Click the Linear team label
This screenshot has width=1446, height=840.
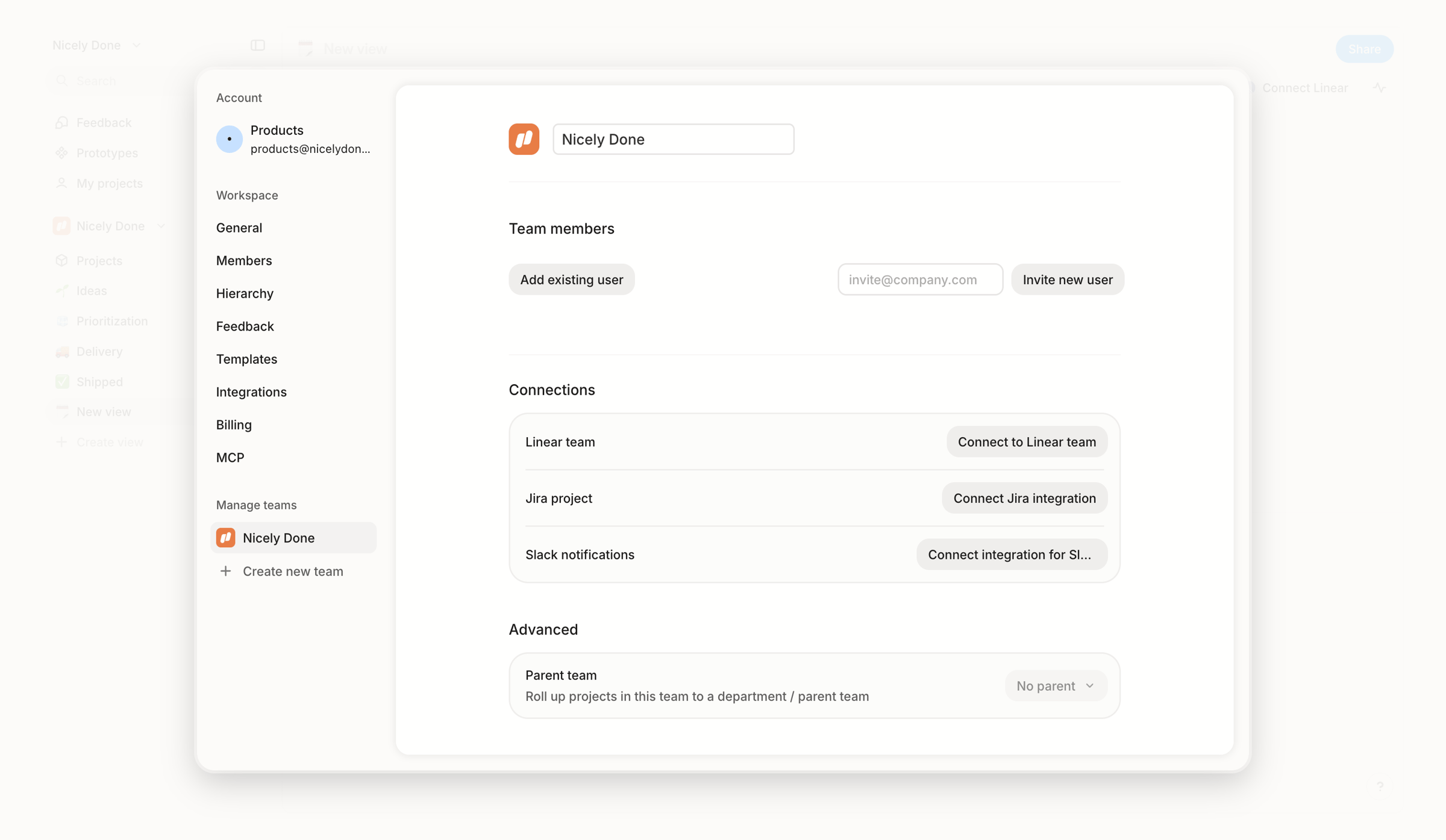tap(560, 442)
